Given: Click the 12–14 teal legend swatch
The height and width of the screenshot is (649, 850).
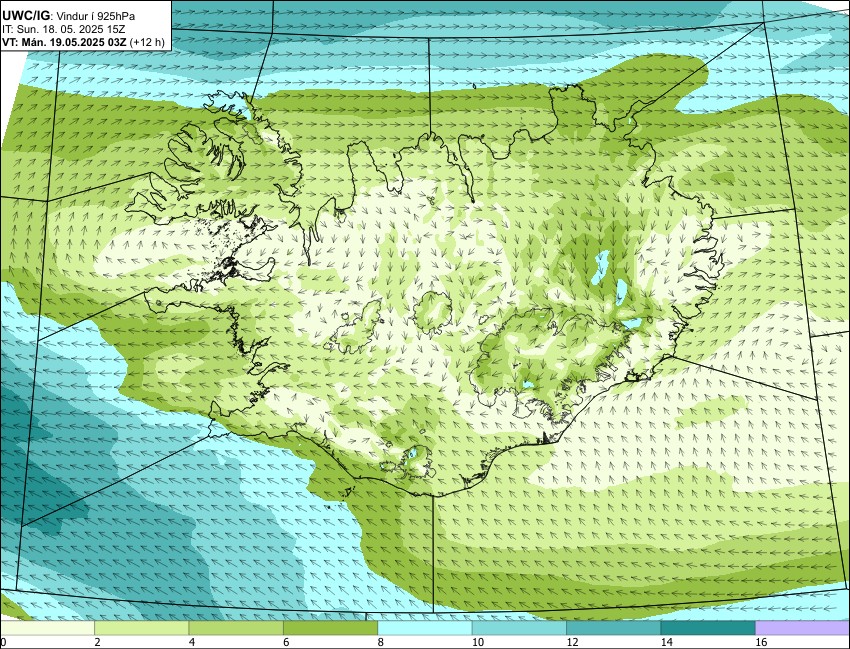Looking at the screenshot, I should coord(613,628).
